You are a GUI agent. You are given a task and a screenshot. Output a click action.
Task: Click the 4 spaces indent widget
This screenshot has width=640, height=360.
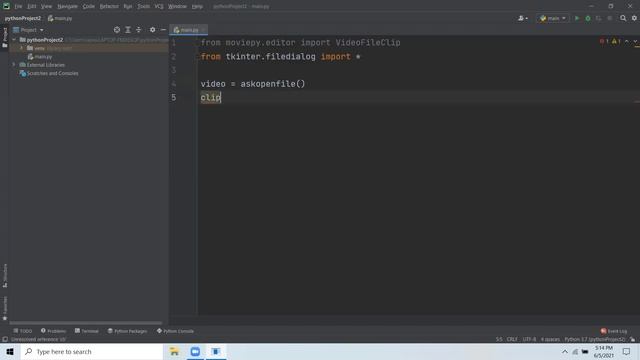[x=550, y=339]
